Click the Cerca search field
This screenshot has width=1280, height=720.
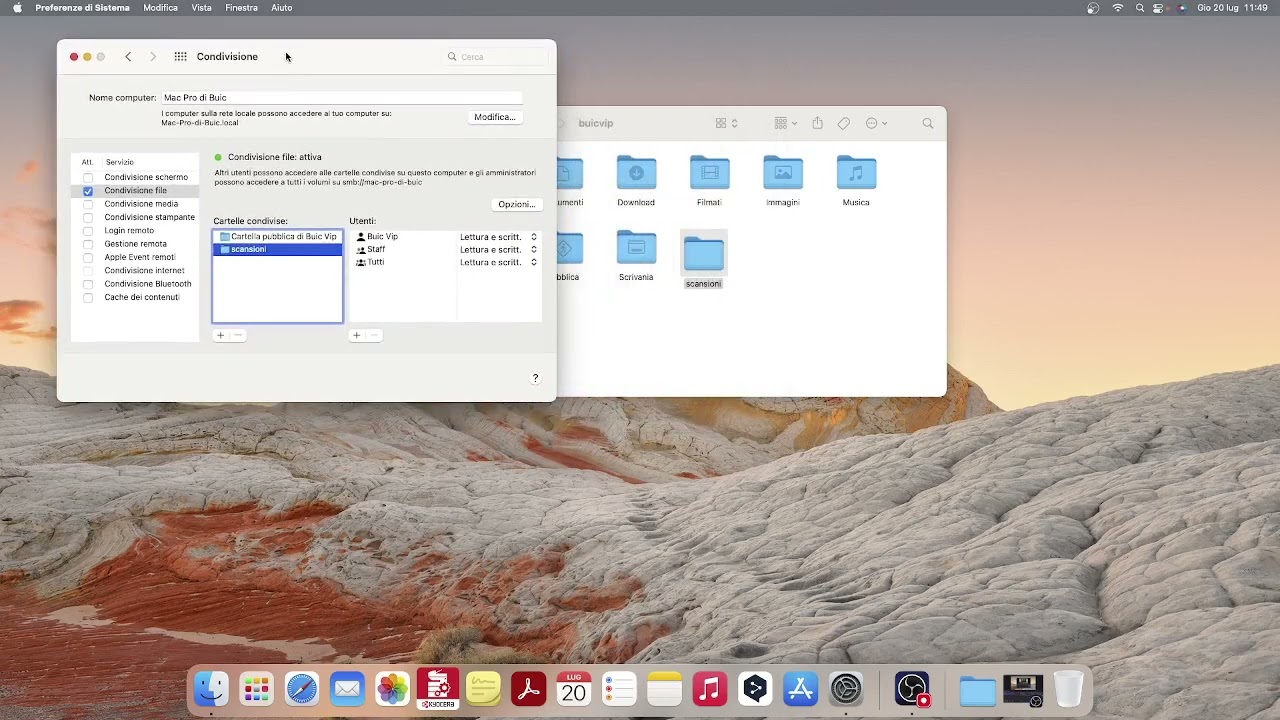[x=496, y=57]
